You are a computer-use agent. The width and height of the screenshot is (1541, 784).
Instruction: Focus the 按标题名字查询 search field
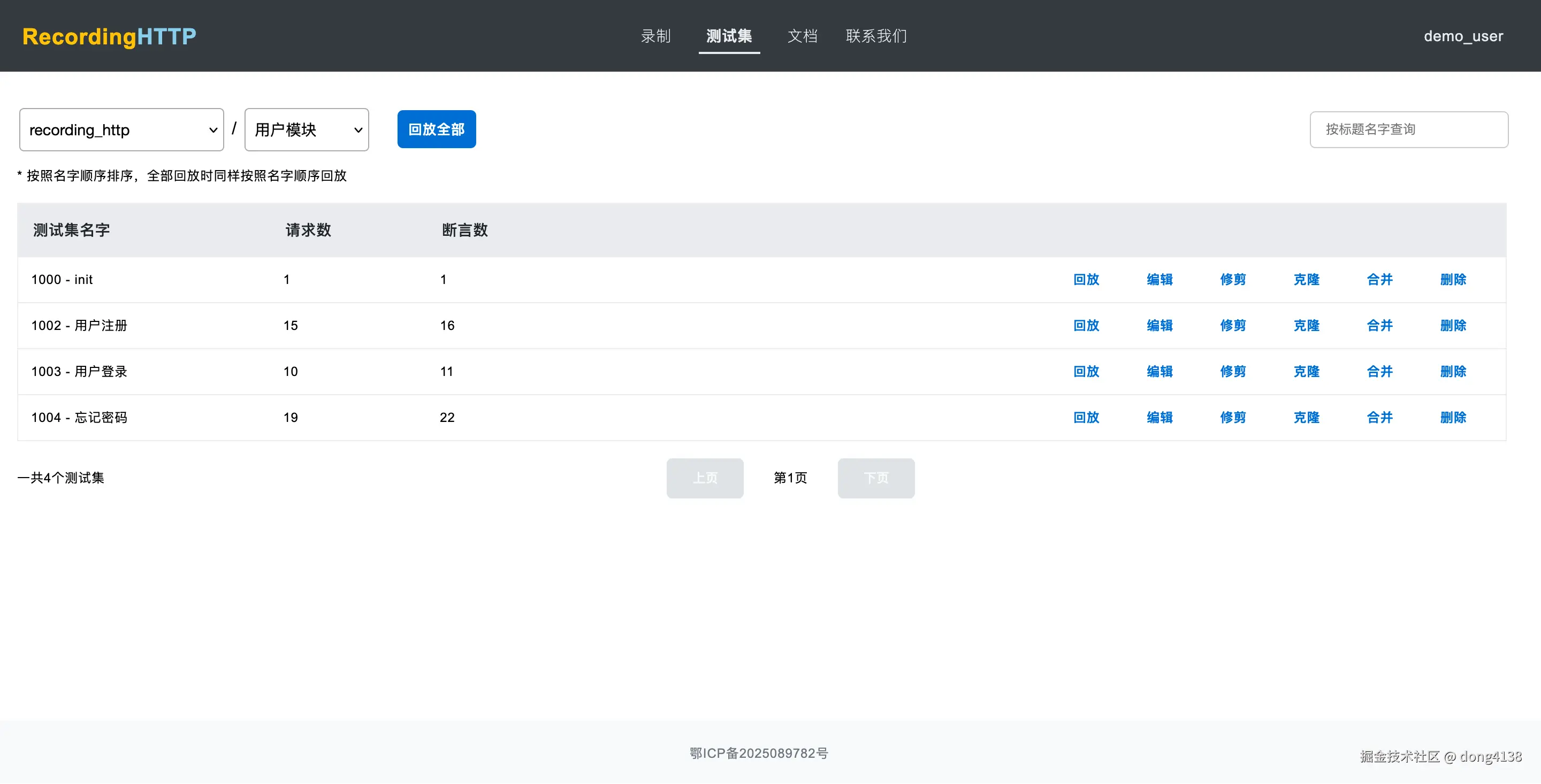coord(1408,130)
